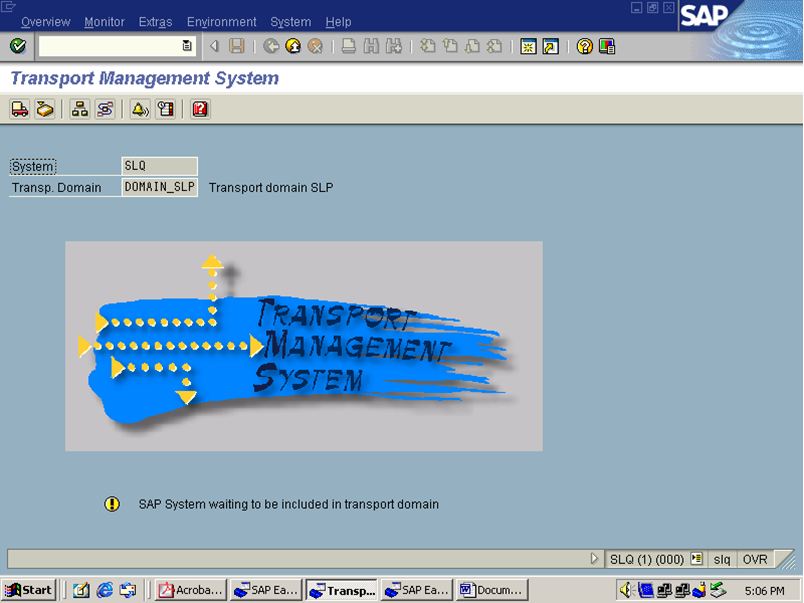
Task: Open the red documentation book icon
Action: pyautogui.click(x=200, y=109)
